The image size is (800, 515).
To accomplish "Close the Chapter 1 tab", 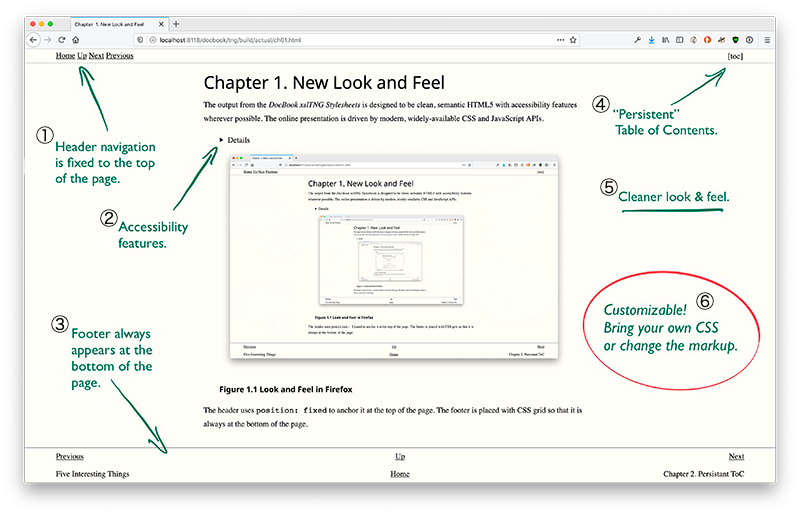I will point(161,24).
